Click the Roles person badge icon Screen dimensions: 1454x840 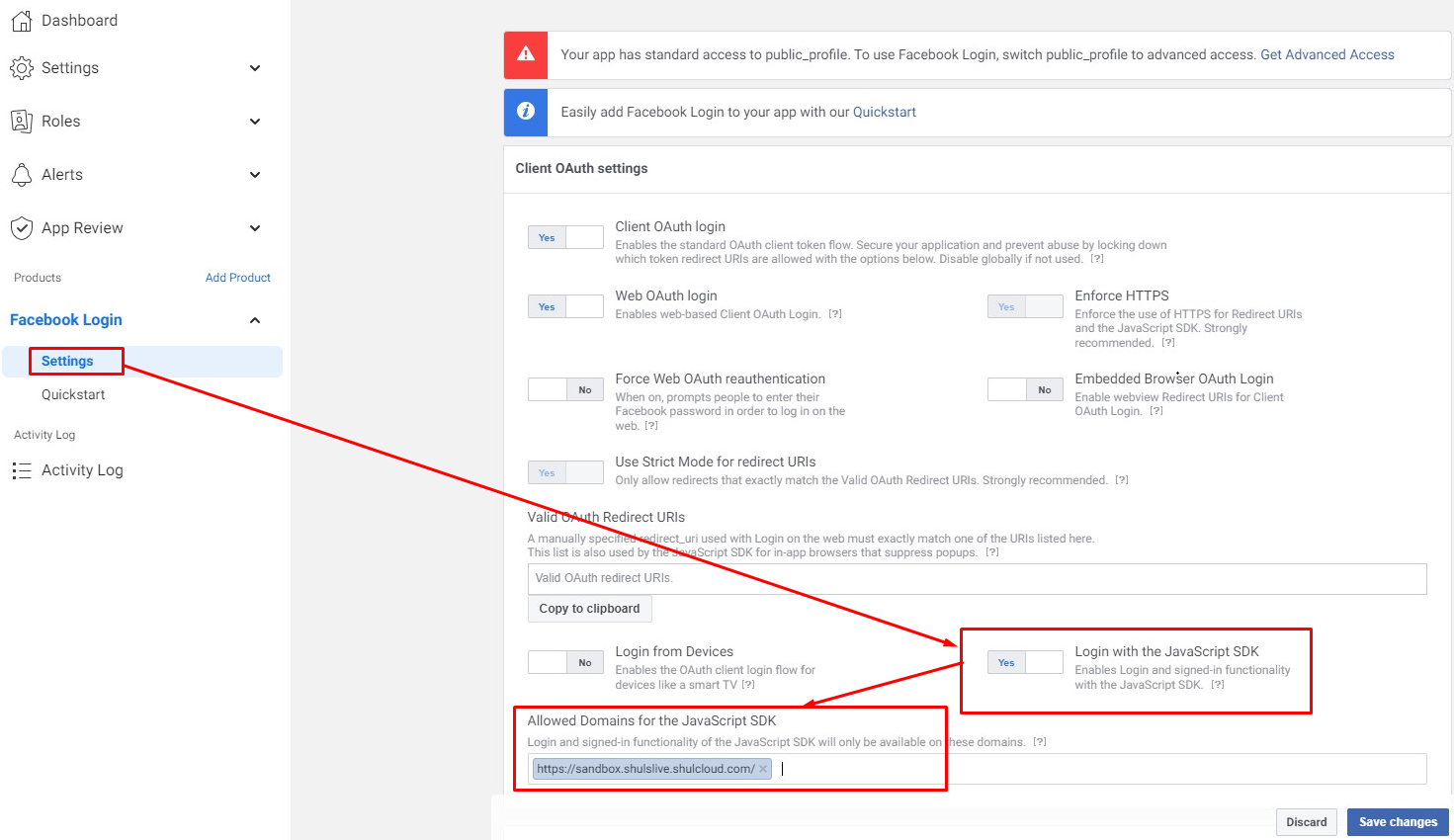(21, 122)
